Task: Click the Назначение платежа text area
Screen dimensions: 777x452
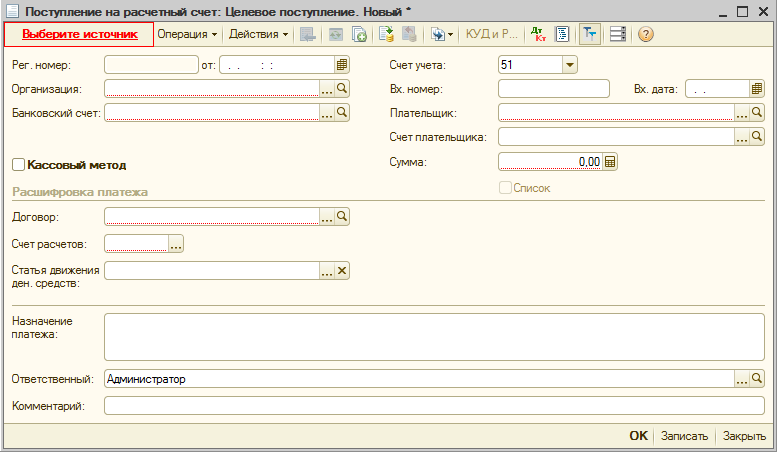Action: [x=434, y=337]
